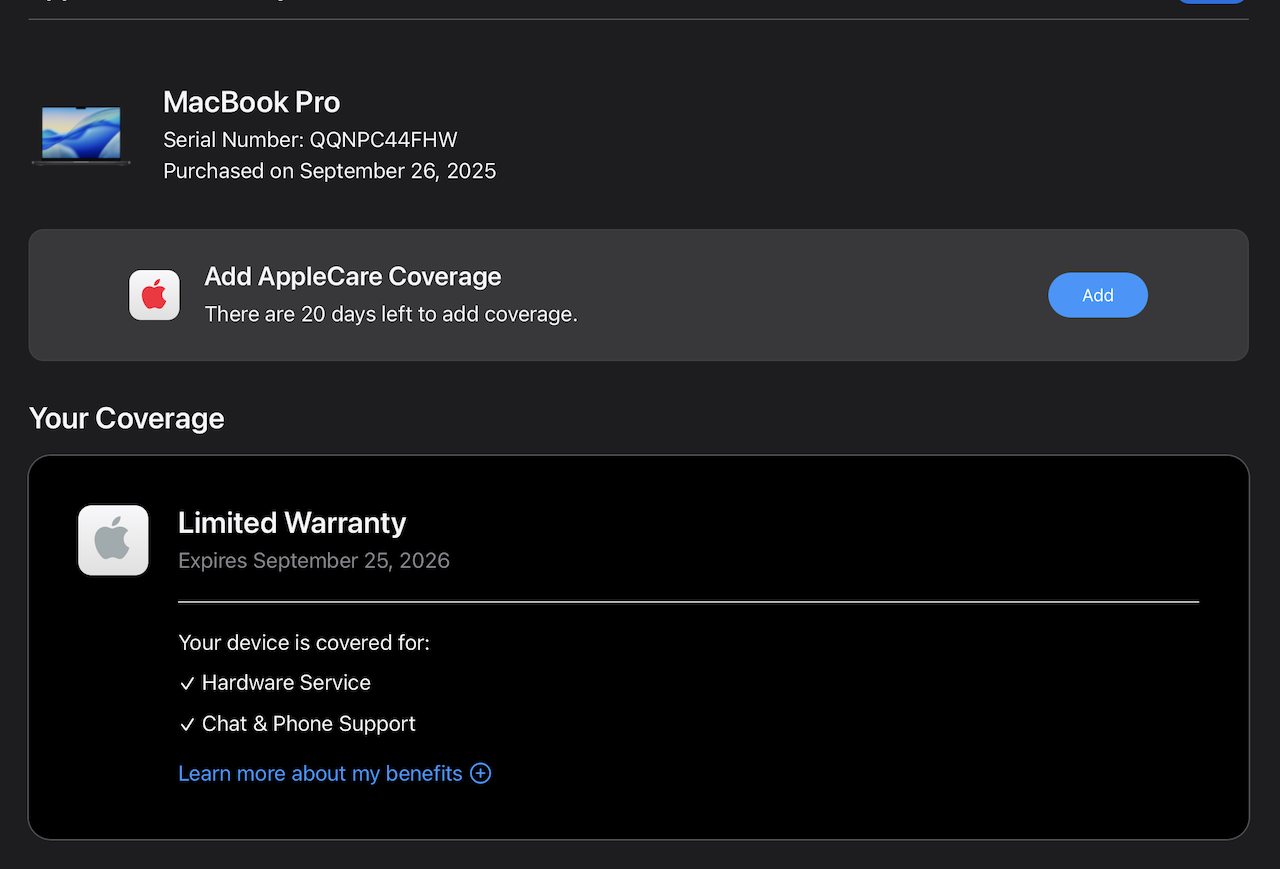Click the checkmark next to Chat & Phone Support
This screenshot has height=869, width=1280.
click(x=187, y=725)
